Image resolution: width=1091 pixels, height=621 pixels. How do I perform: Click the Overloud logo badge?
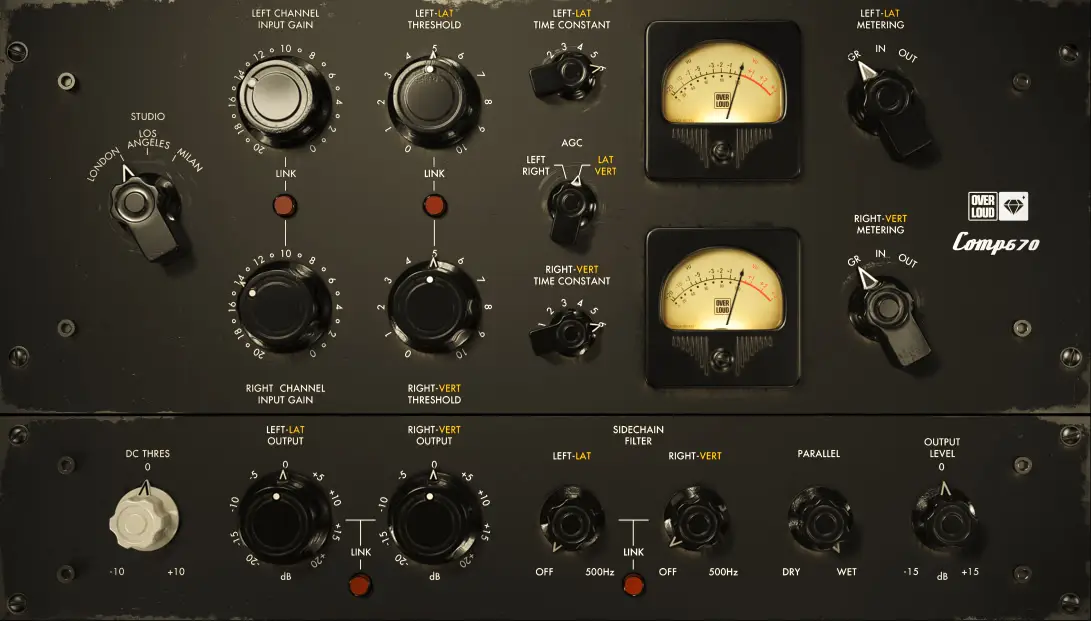(x=982, y=207)
